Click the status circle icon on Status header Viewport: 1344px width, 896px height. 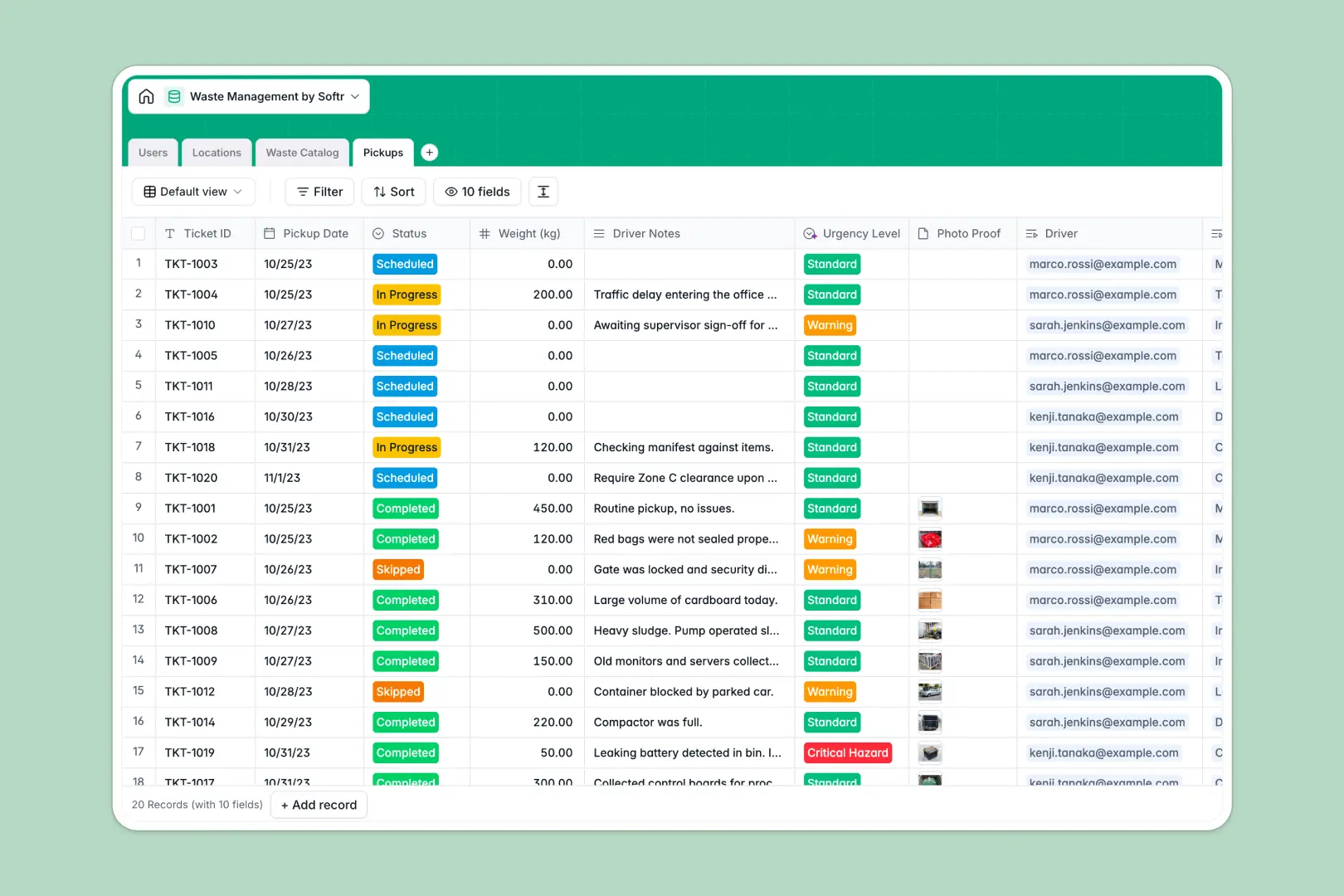[x=379, y=233]
